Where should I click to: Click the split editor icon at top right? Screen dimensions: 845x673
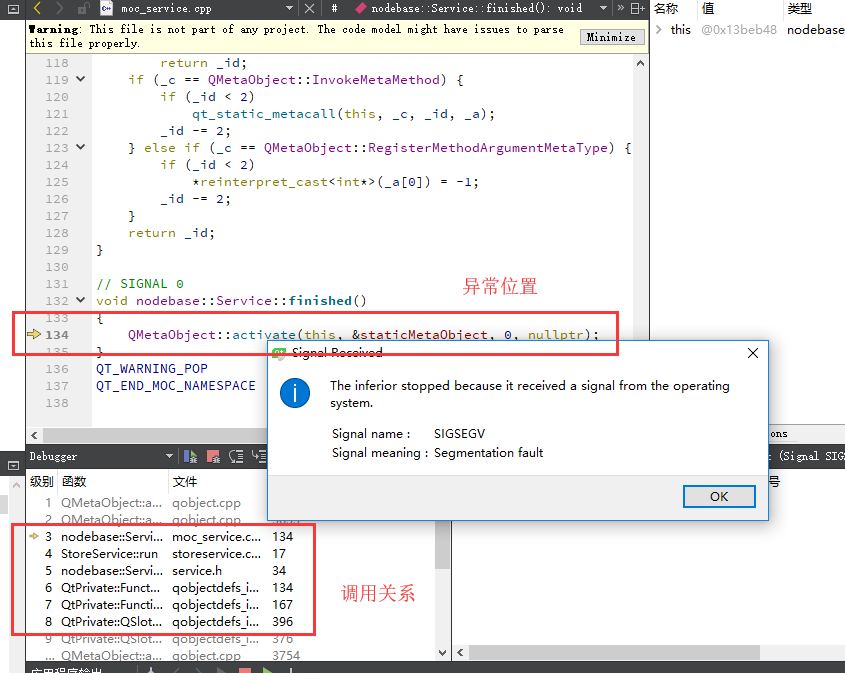tap(636, 8)
